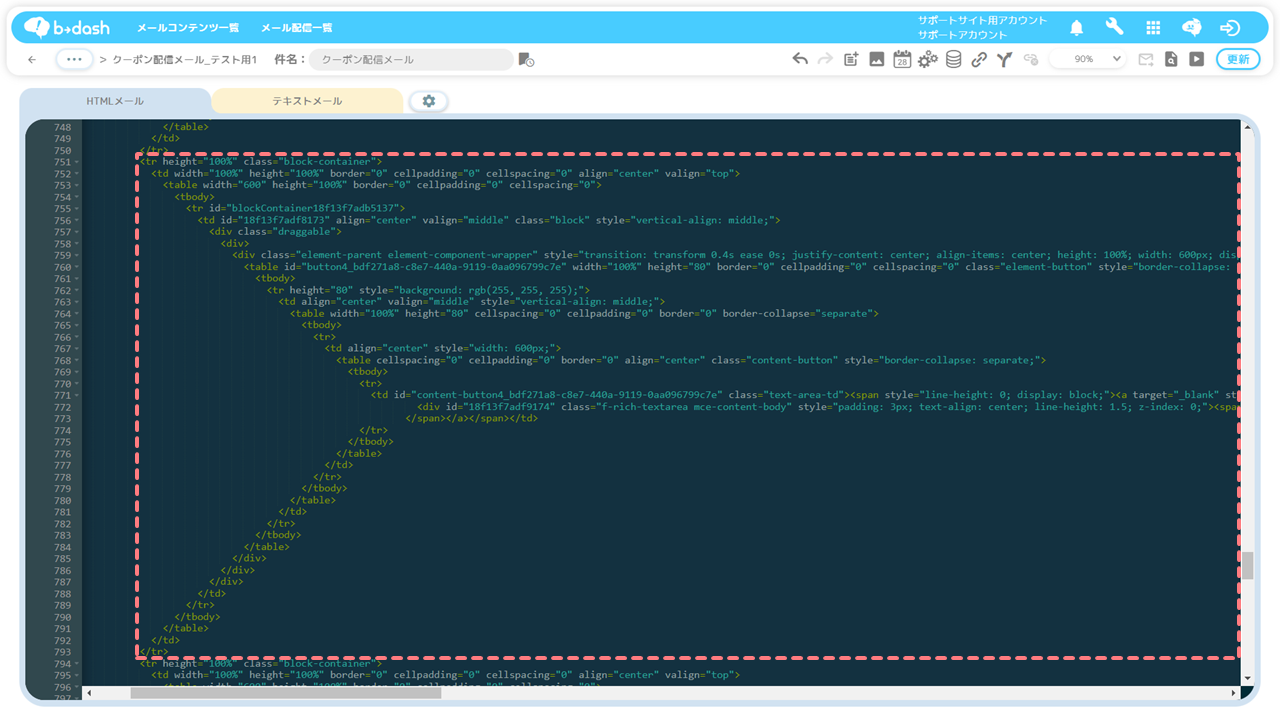Image resolution: width=1280 pixels, height=720 pixels.
Task: Switch to the HTMLメール tab
Action: (x=115, y=101)
